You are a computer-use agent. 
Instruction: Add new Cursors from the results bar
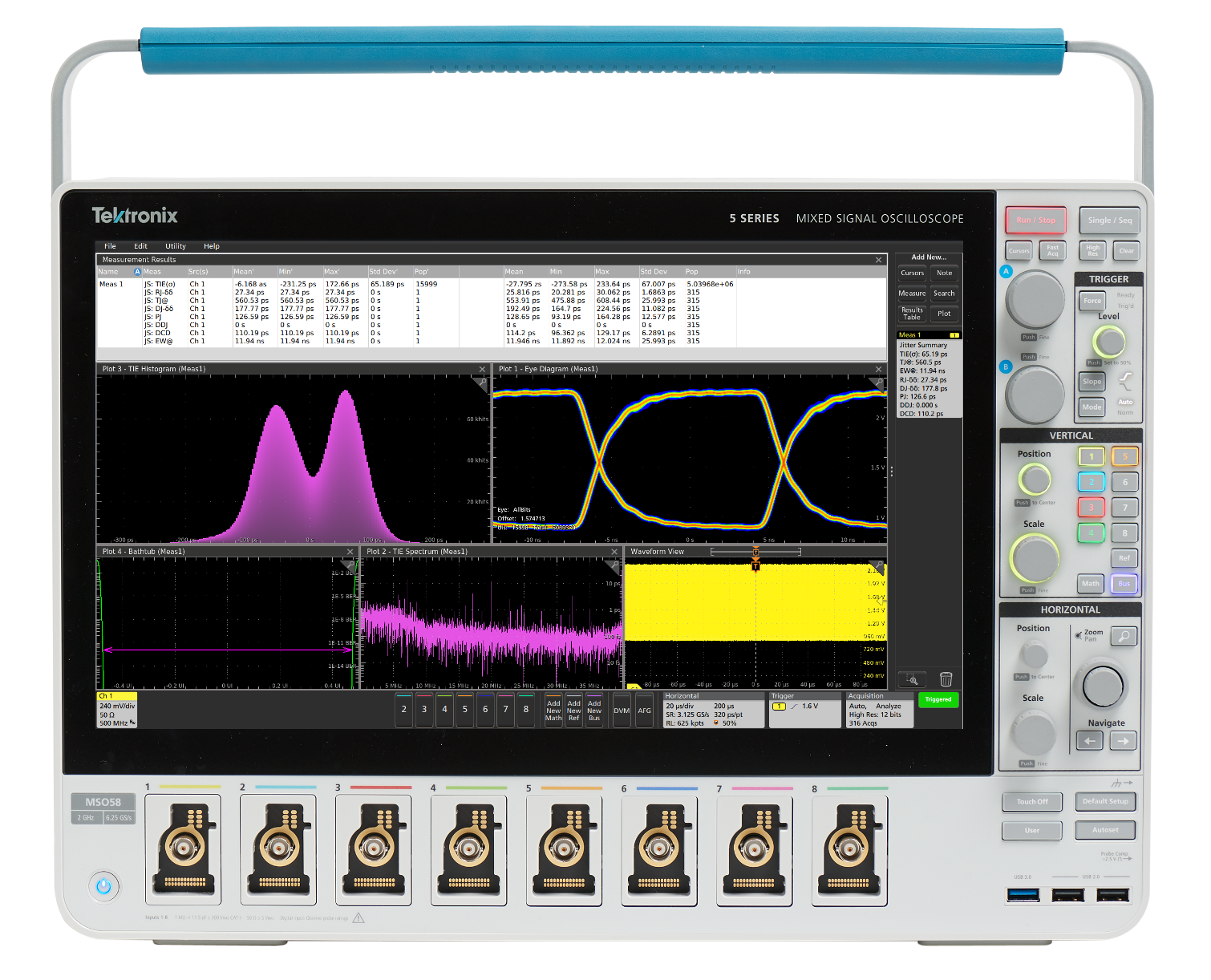[x=912, y=273]
